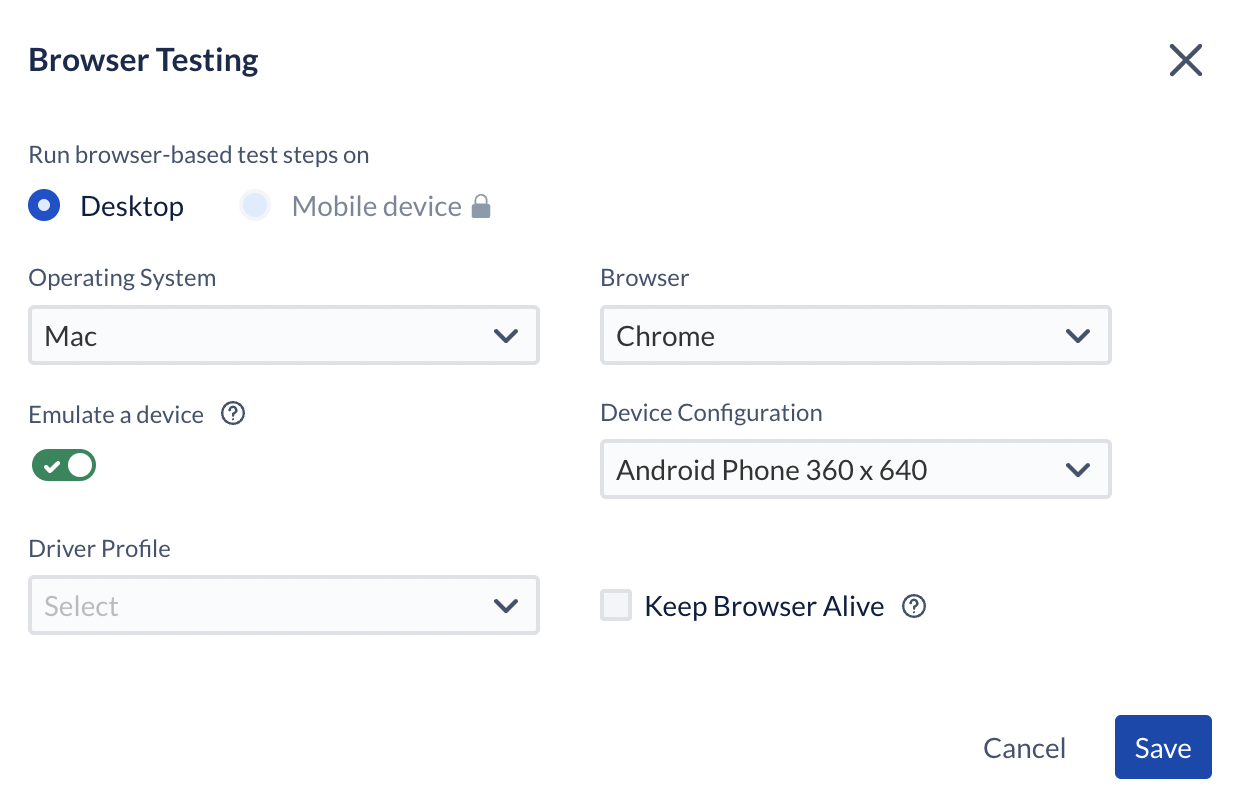Viewport: 1244px width, 796px height.
Task: Select the Desktop radio button
Action: [x=44, y=206]
